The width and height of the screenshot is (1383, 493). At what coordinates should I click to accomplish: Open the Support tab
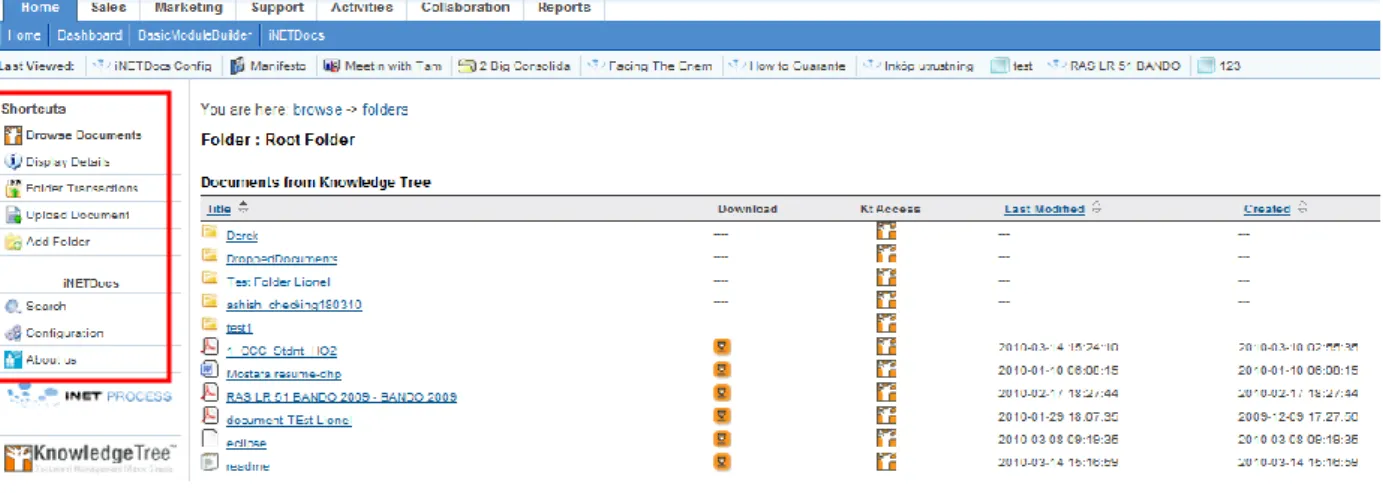coord(276,8)
